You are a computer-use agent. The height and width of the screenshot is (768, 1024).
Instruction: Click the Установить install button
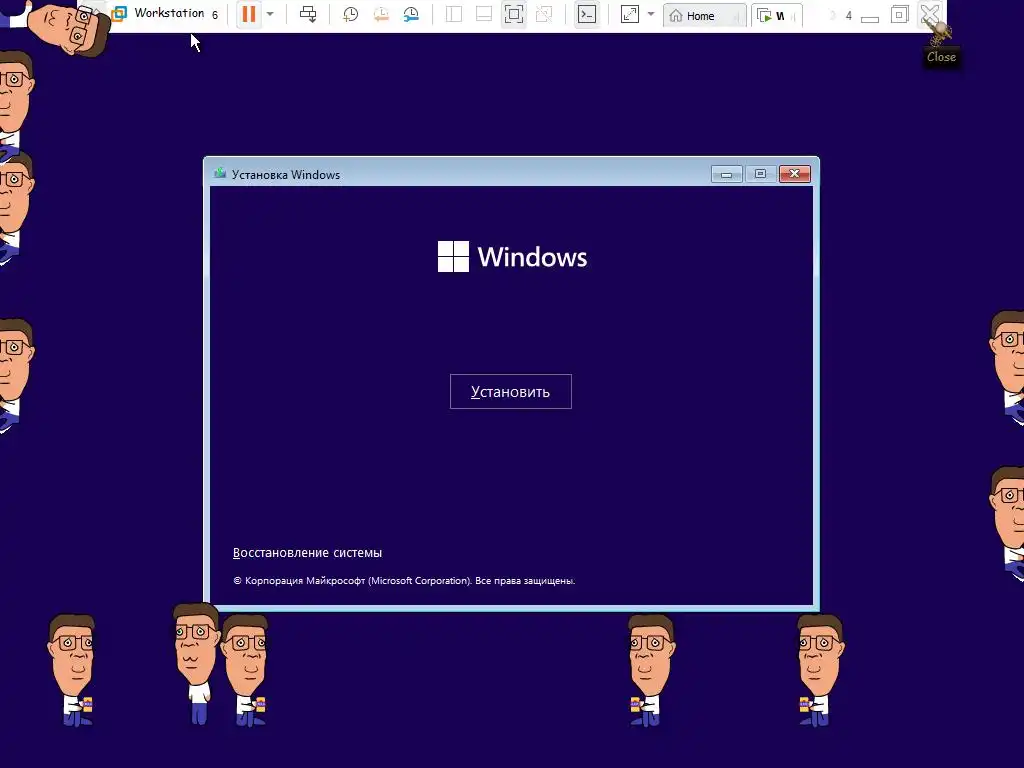coord(511,391)
